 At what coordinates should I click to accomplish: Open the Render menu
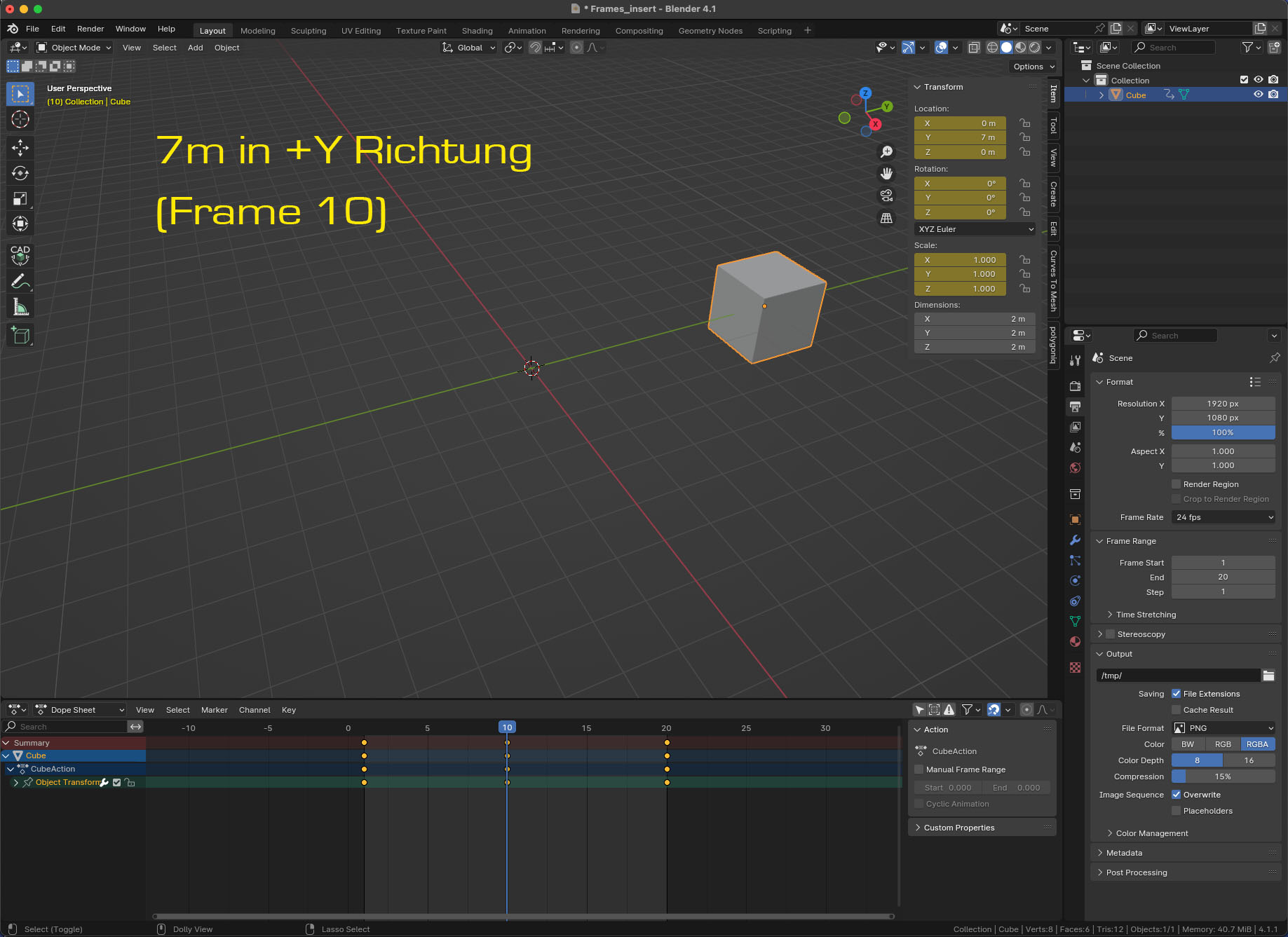click(90, 29)
